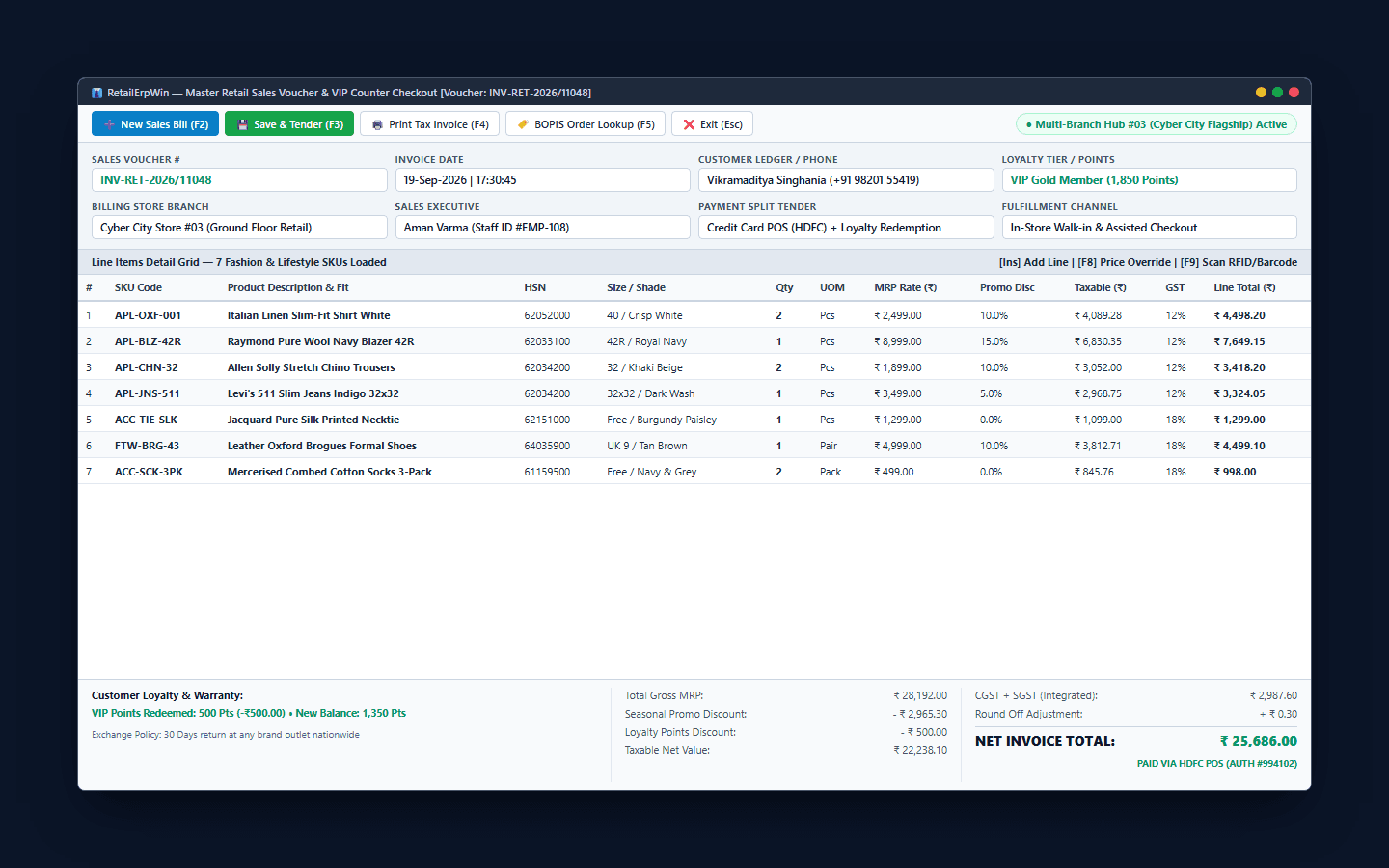Open the Fulfillment Channel field
Image resolution: width=1389 pixels, height=868 pixels.
[1149, 228]
